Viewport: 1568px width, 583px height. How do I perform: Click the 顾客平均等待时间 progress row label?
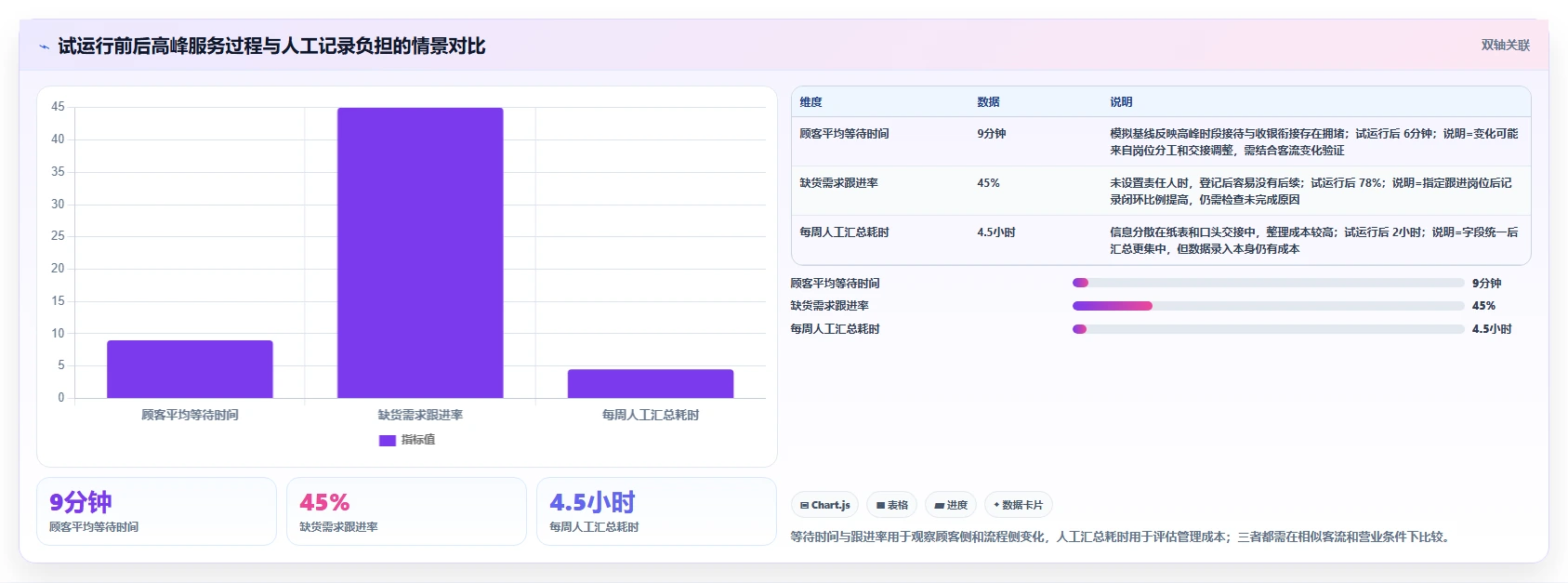[x=835, y=283]
